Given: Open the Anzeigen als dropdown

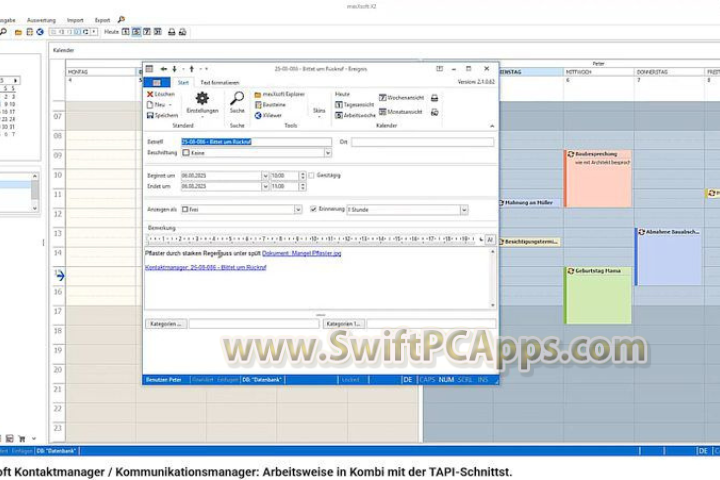Looking at the screenshot, I should point(298,209).
